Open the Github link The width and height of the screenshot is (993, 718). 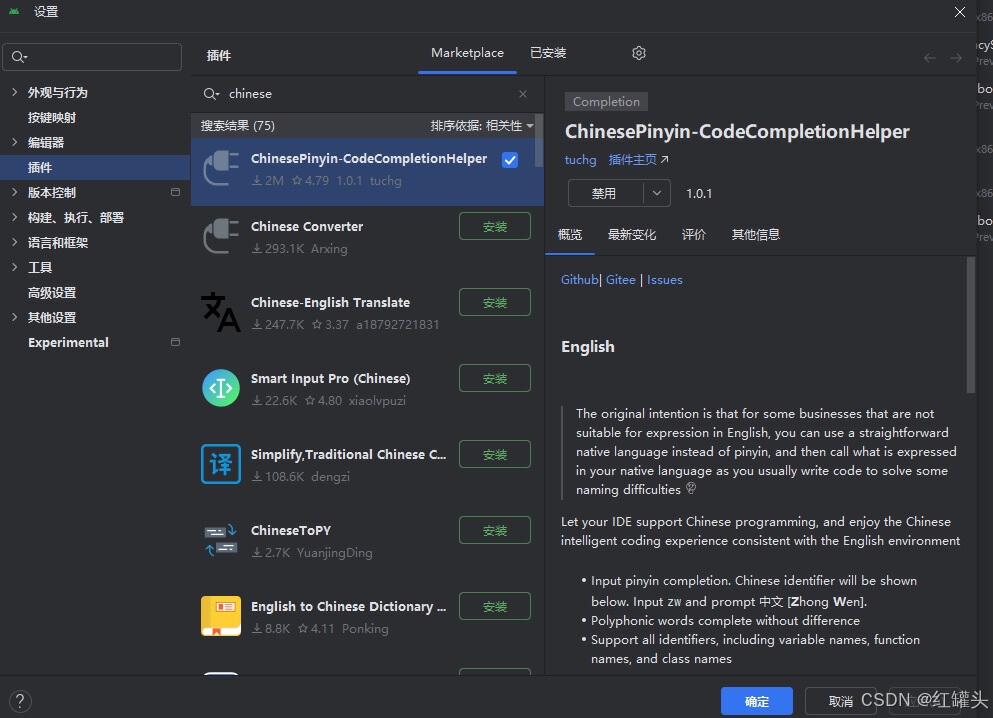579,280
